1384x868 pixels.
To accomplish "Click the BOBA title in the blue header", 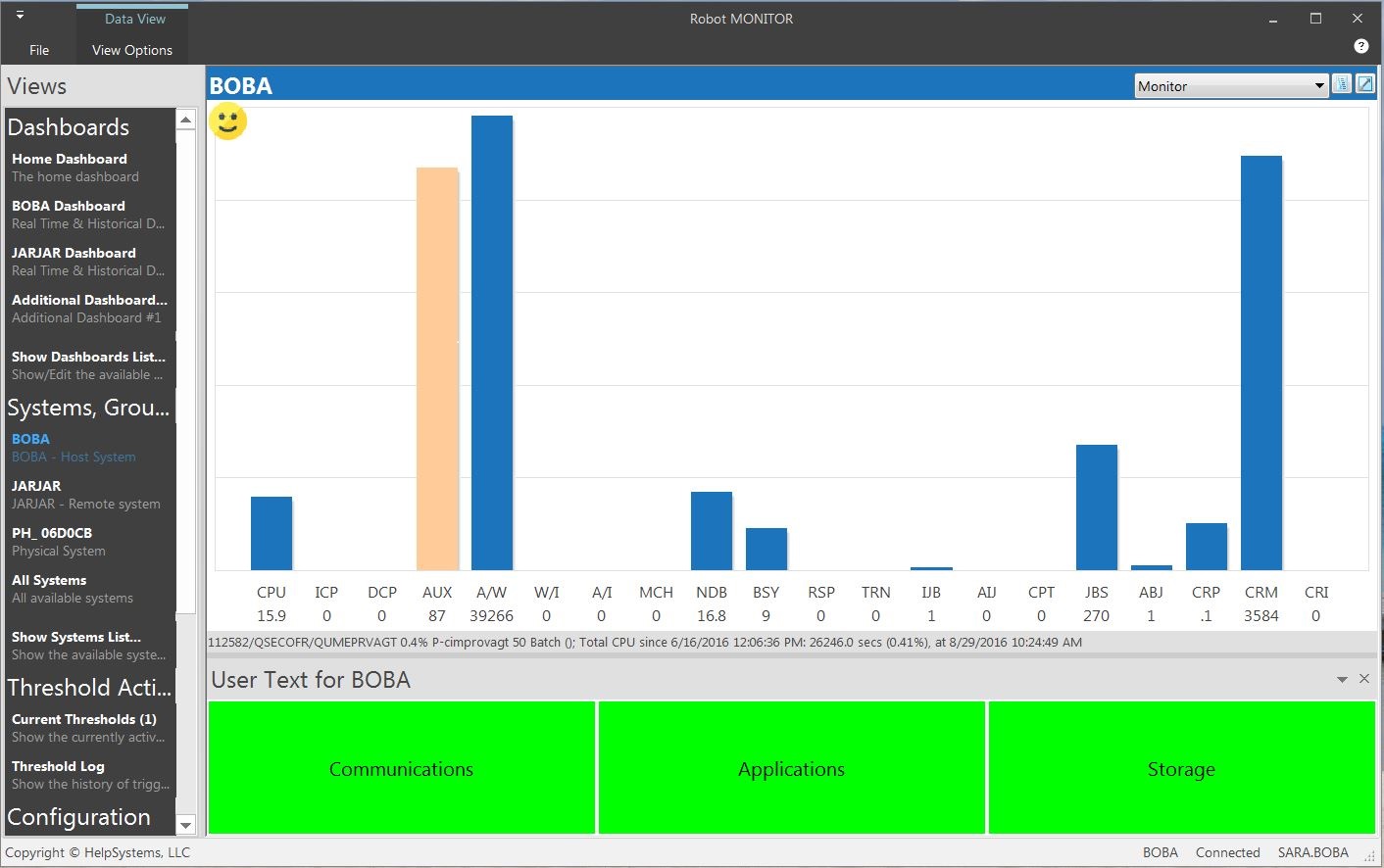I will click(241, 86).
